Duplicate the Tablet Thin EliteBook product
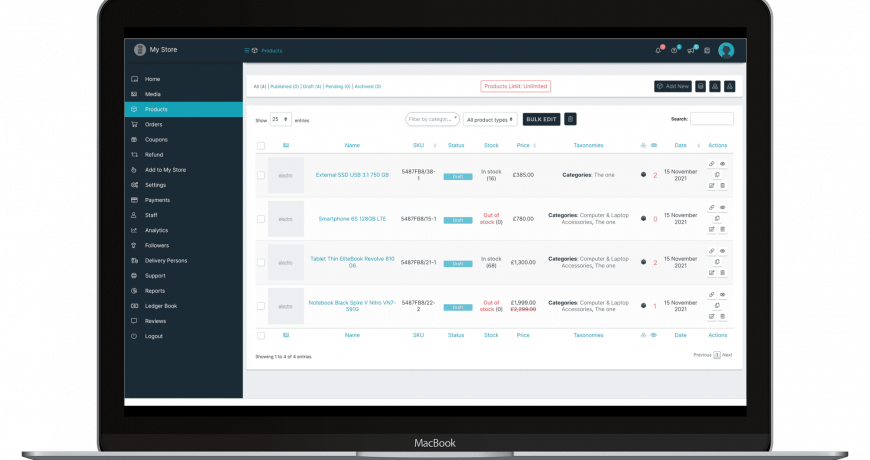Image resolution: width=870 pixels, height=460 pixels. [x=717, y=262]
